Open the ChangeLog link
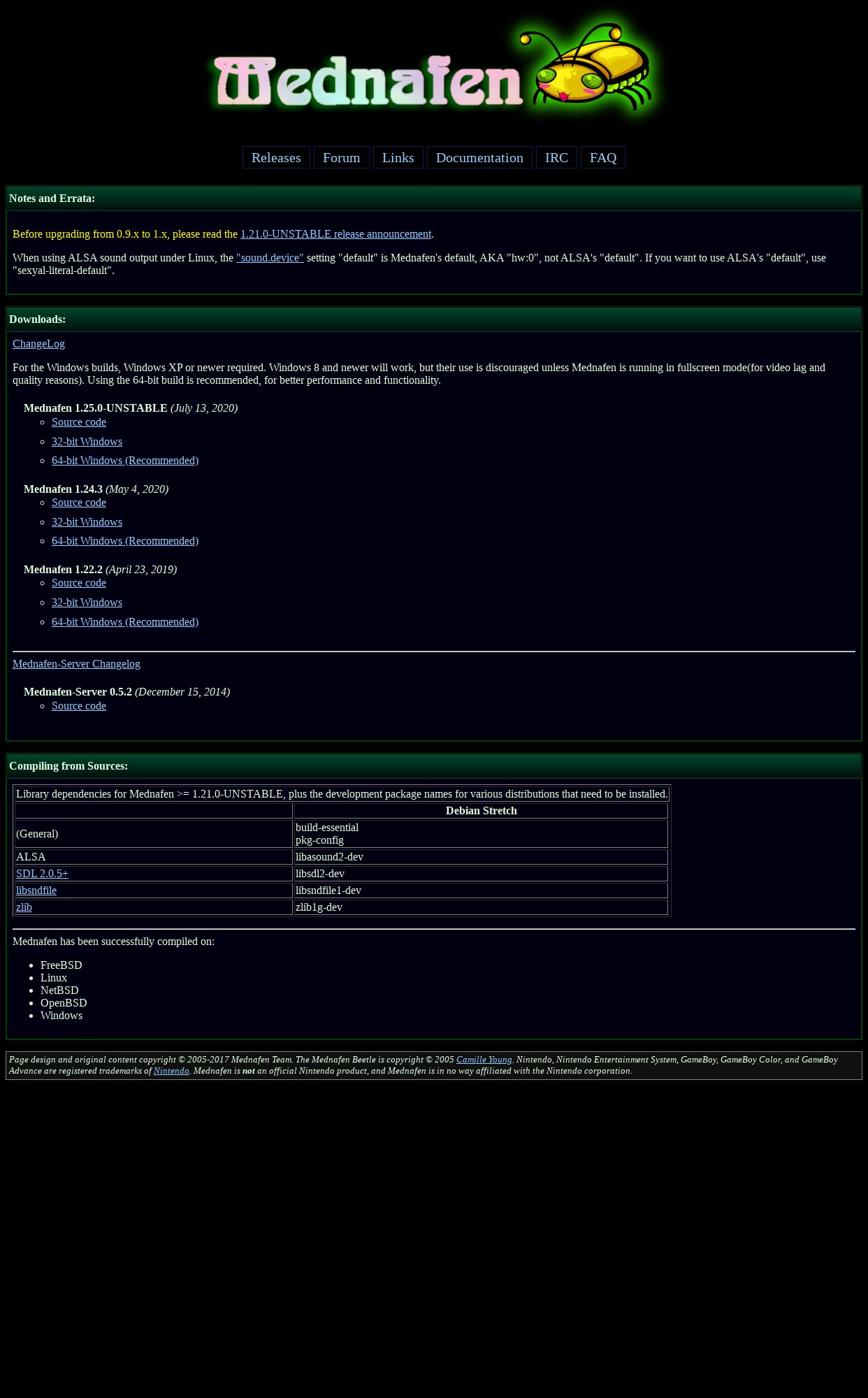The image size is (868, 1398). (38, 344)
